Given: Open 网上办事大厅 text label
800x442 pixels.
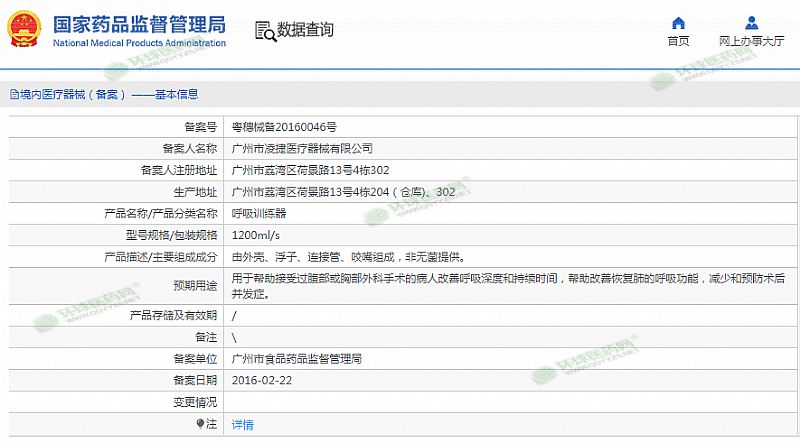Looking at the screenshot, I should click(752, 42).
